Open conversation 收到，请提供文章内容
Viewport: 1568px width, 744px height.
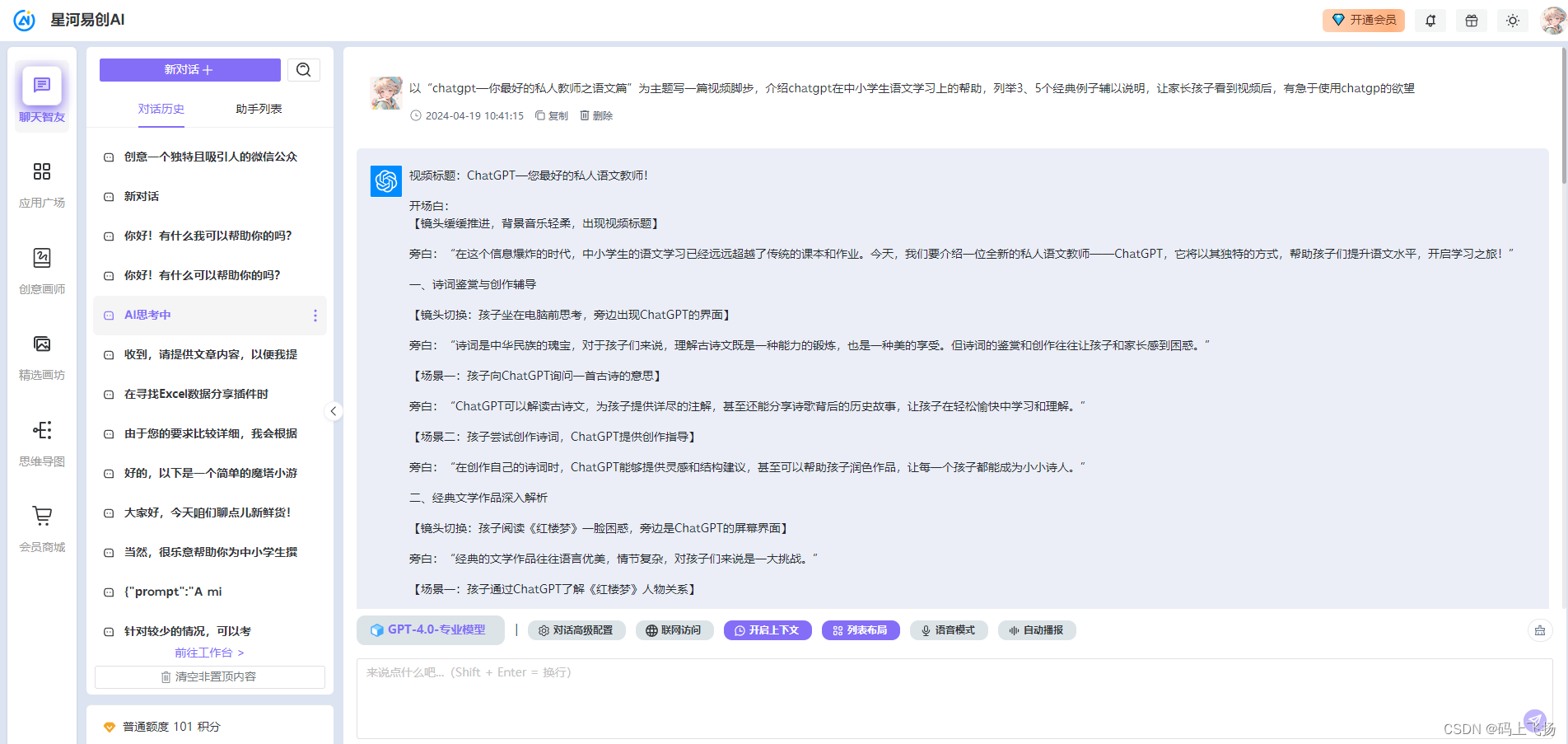[210, 354]
